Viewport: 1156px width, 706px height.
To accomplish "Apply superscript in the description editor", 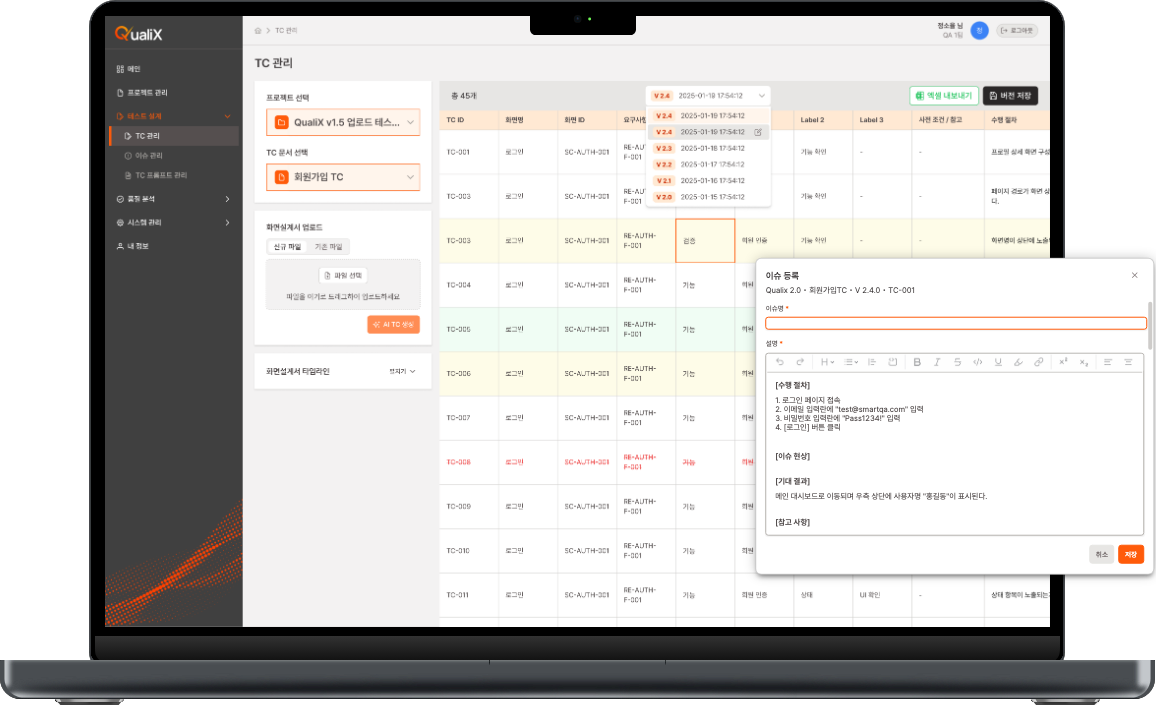I will coord(1063,362).
